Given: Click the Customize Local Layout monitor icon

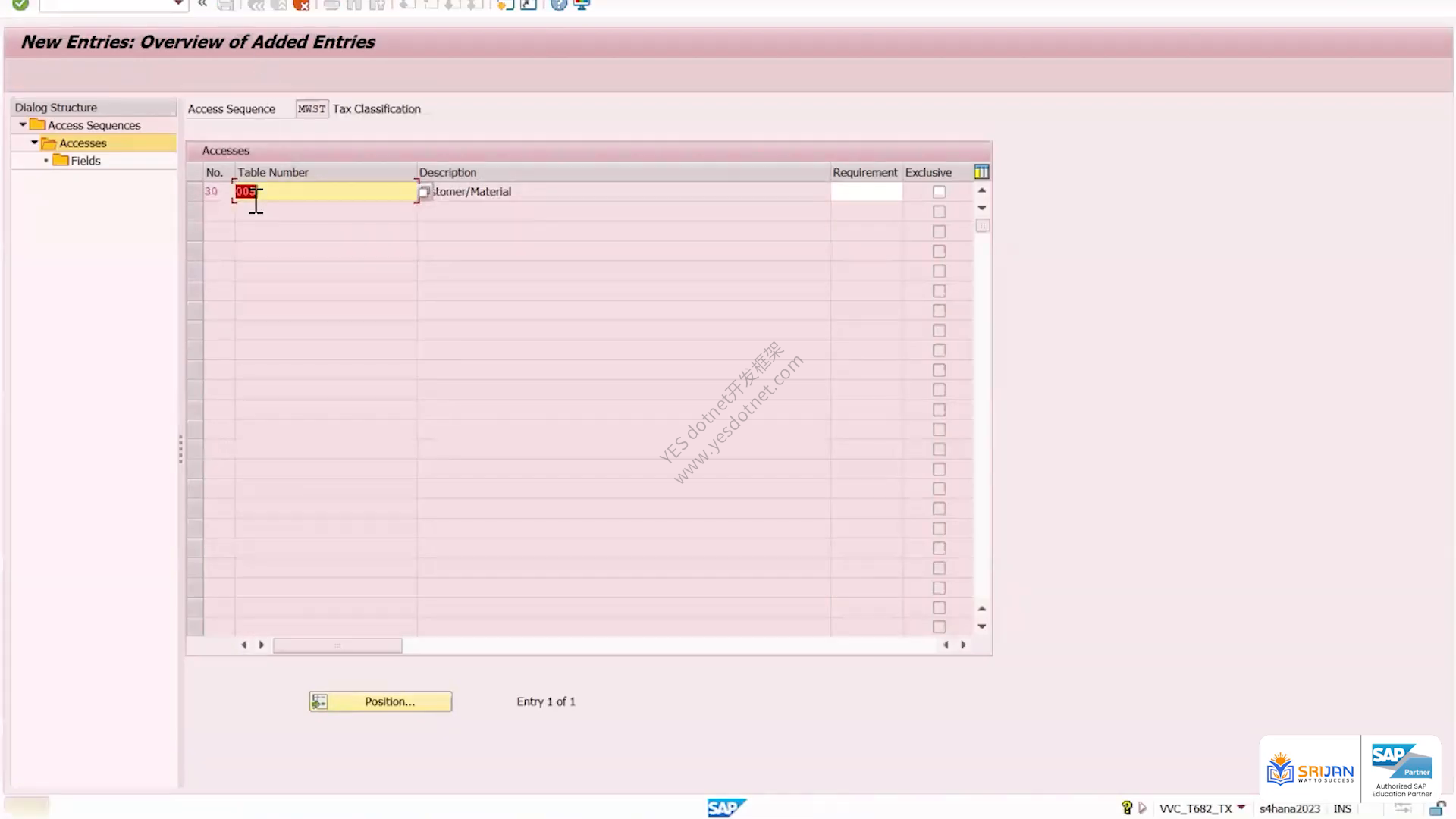Looking at the screenshot, I should [x=582, y=5].
